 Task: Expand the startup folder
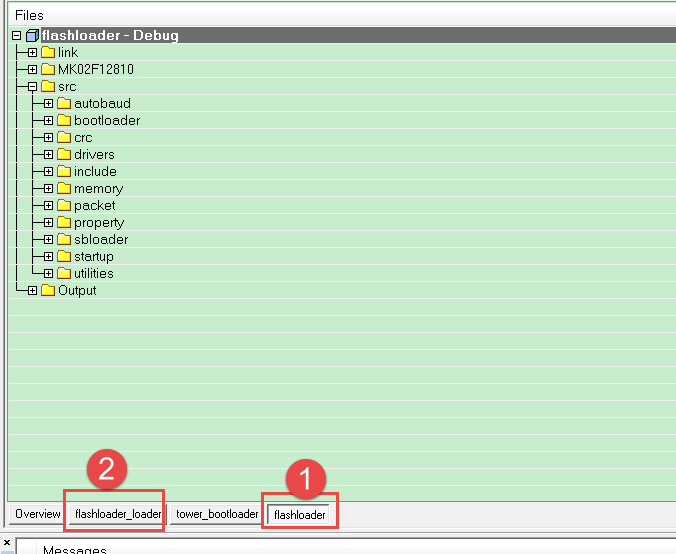48,257
